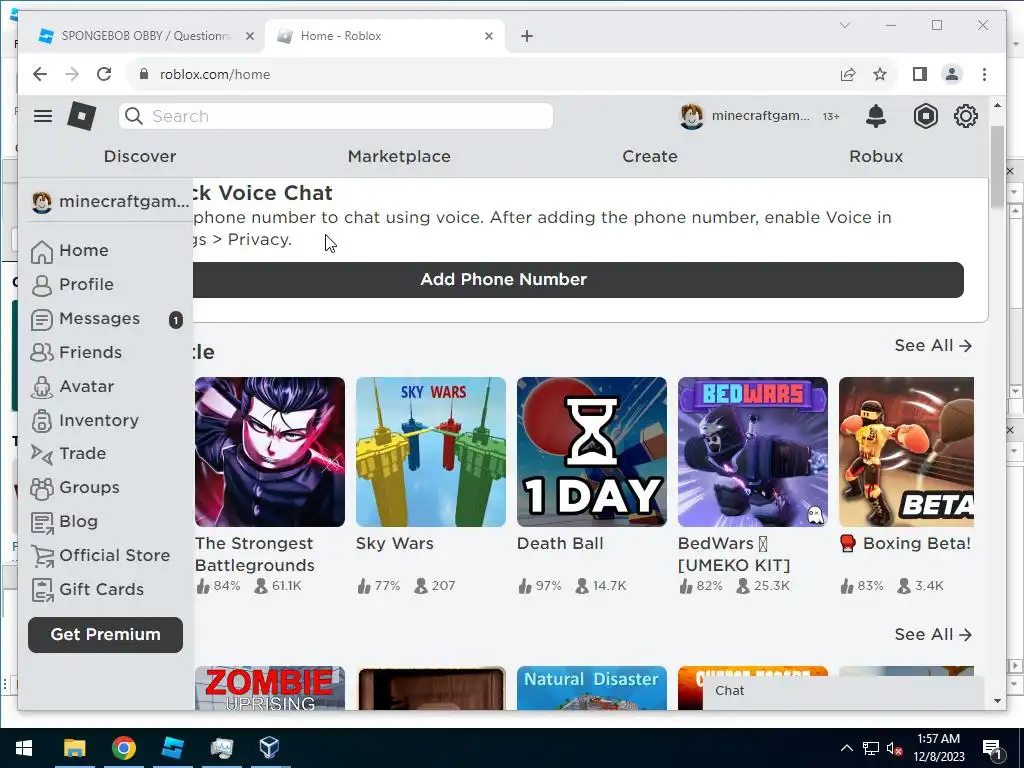Click the muted volume tray icon
Screen dimensions: 1024x768
(x=894, y=748)
